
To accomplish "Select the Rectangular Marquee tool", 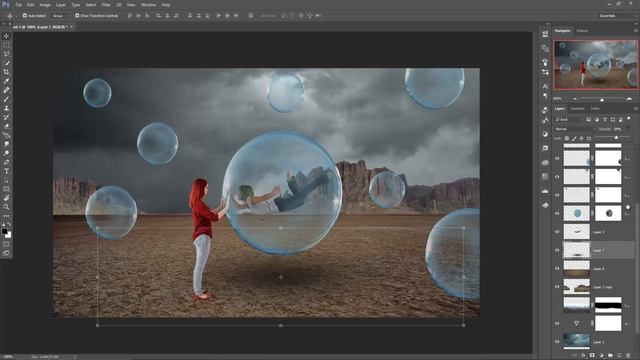I will [6, 45].
